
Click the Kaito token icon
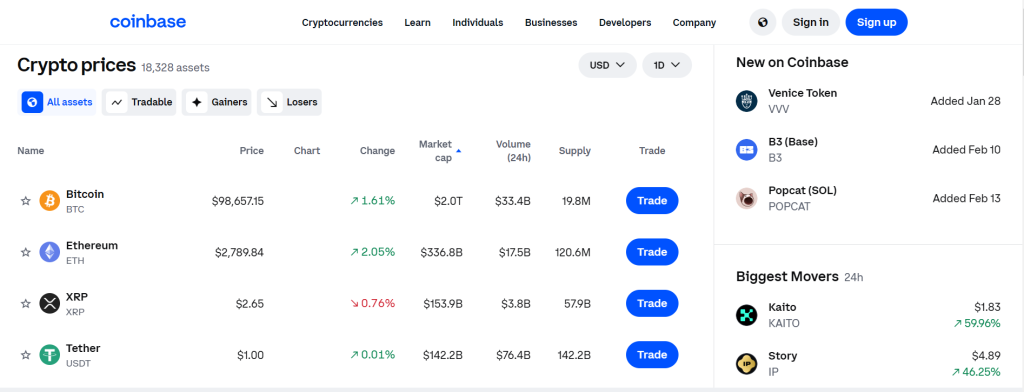pyautogui.click(x=746, y=315)
